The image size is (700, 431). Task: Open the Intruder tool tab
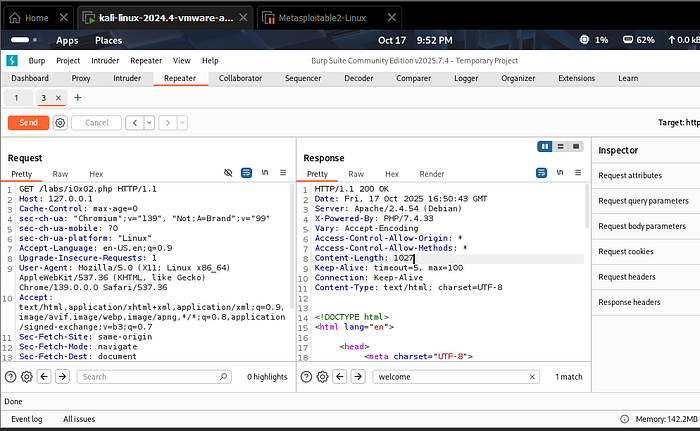point(127,78)
